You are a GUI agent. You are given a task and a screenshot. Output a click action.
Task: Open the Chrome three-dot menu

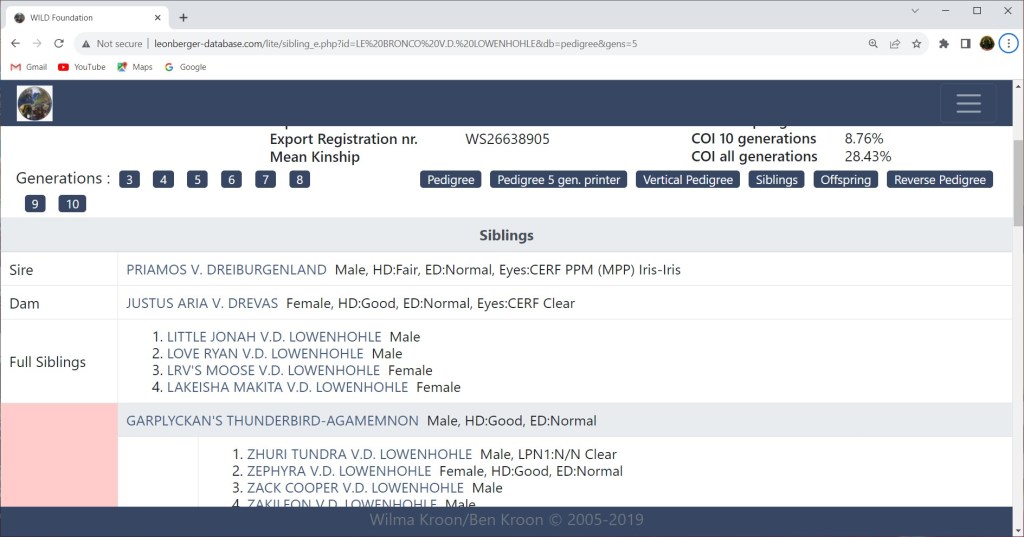[1008, 44]
